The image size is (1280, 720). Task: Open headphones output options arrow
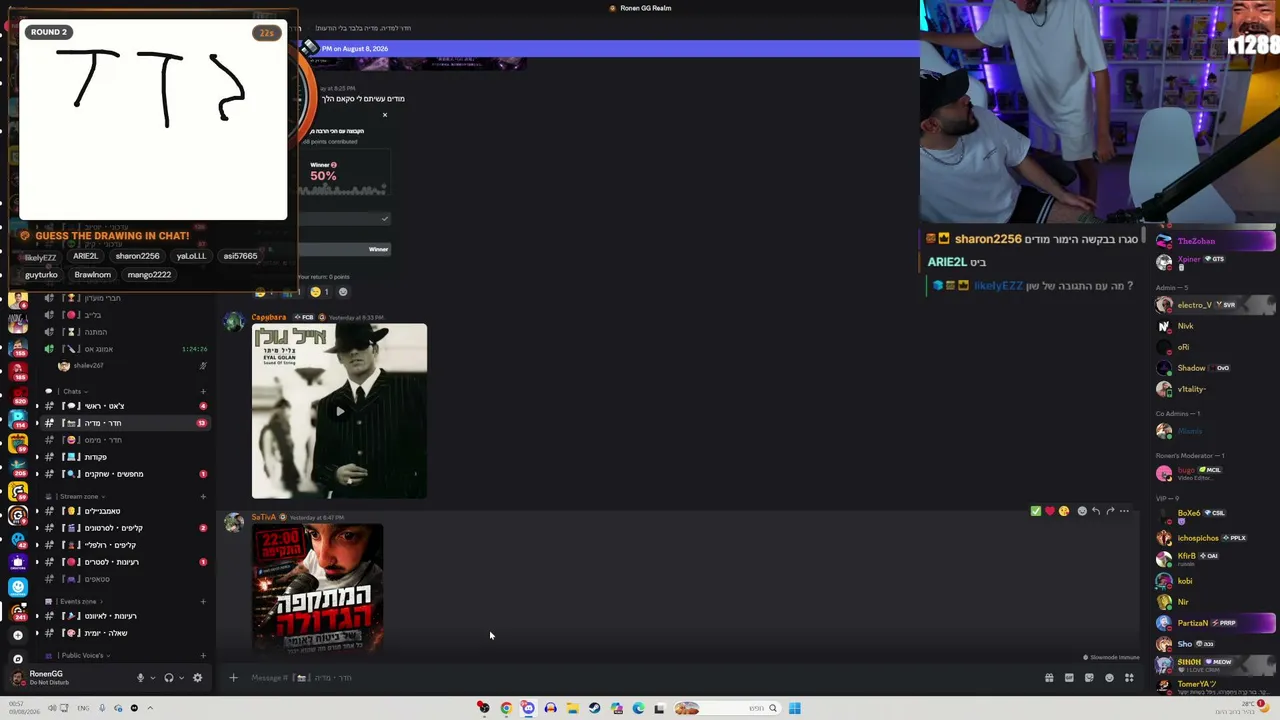pyautogui.click(x=180, y=678)
